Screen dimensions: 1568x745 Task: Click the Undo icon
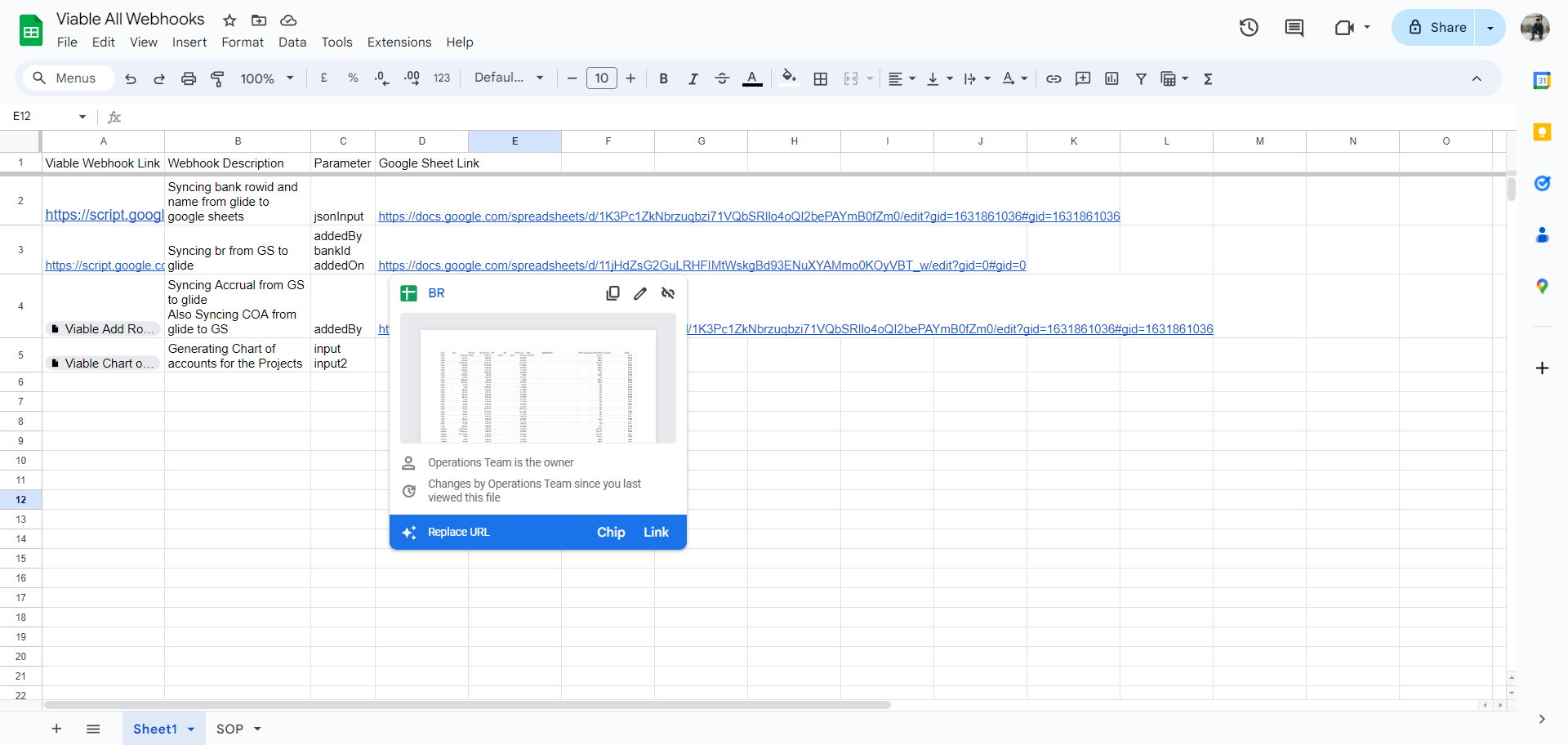coord(131,78)
